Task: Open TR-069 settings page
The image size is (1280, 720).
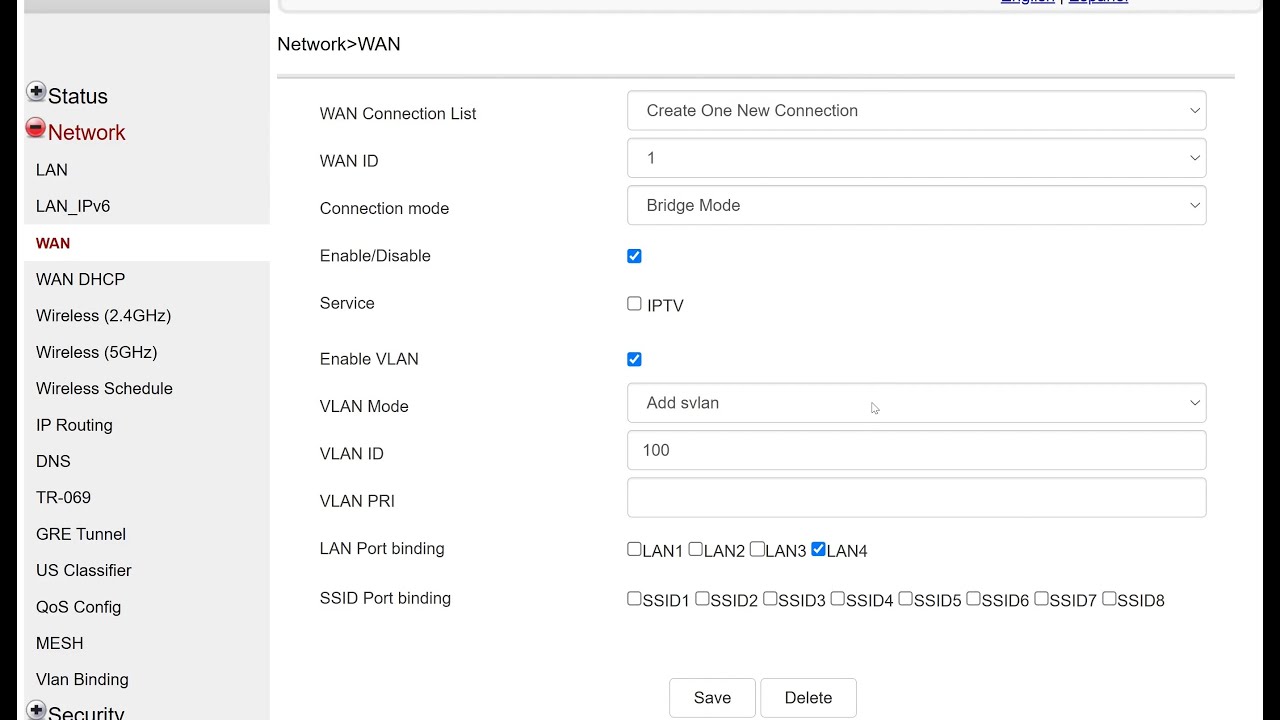Action: (x=63, y=497)
